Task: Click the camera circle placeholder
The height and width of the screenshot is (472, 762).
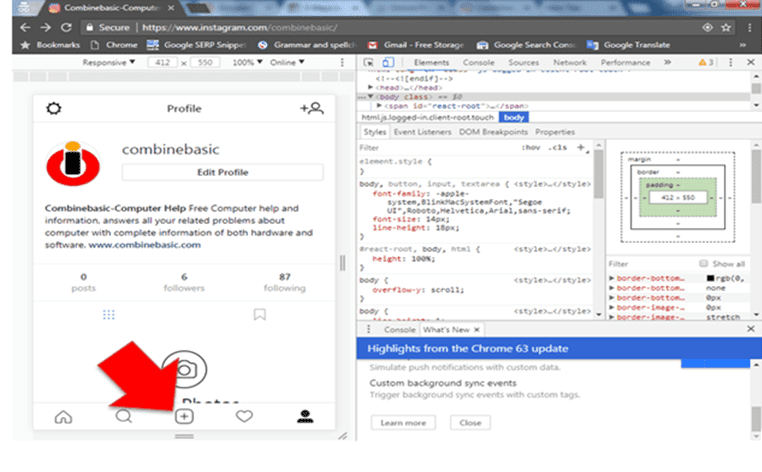Action: (x=184, y=369)
